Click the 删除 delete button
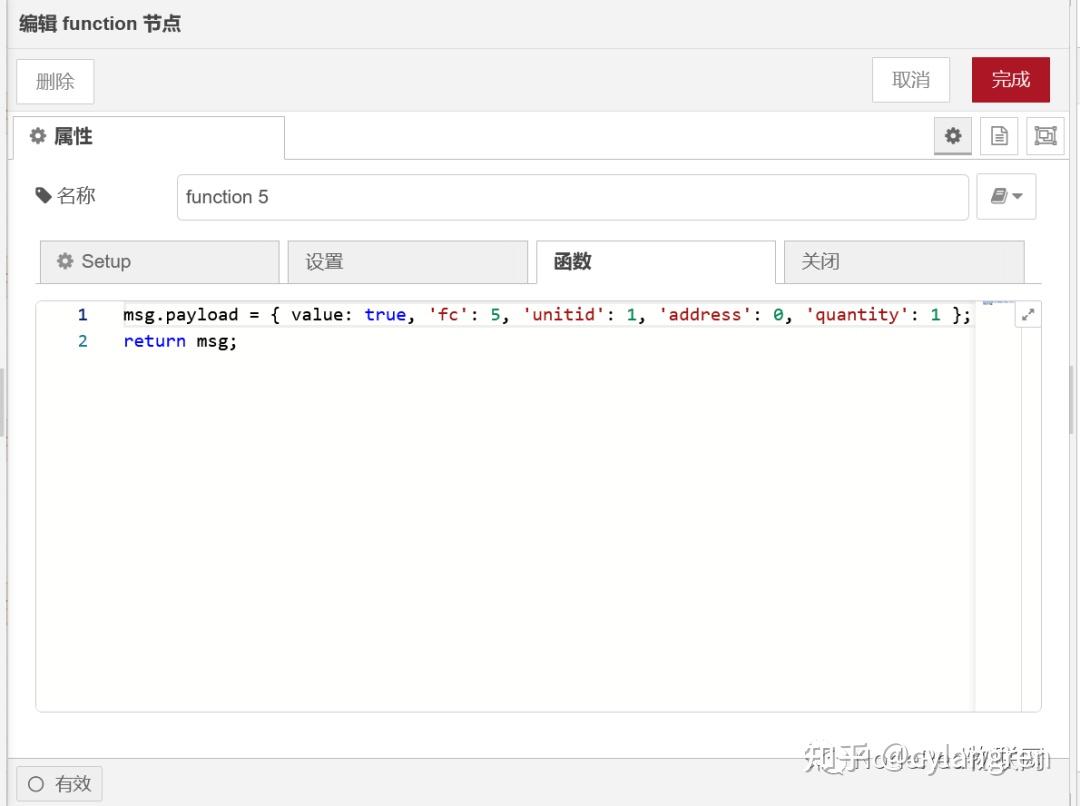Screen dimensions: 1080x806 click(x=55, y=81)
